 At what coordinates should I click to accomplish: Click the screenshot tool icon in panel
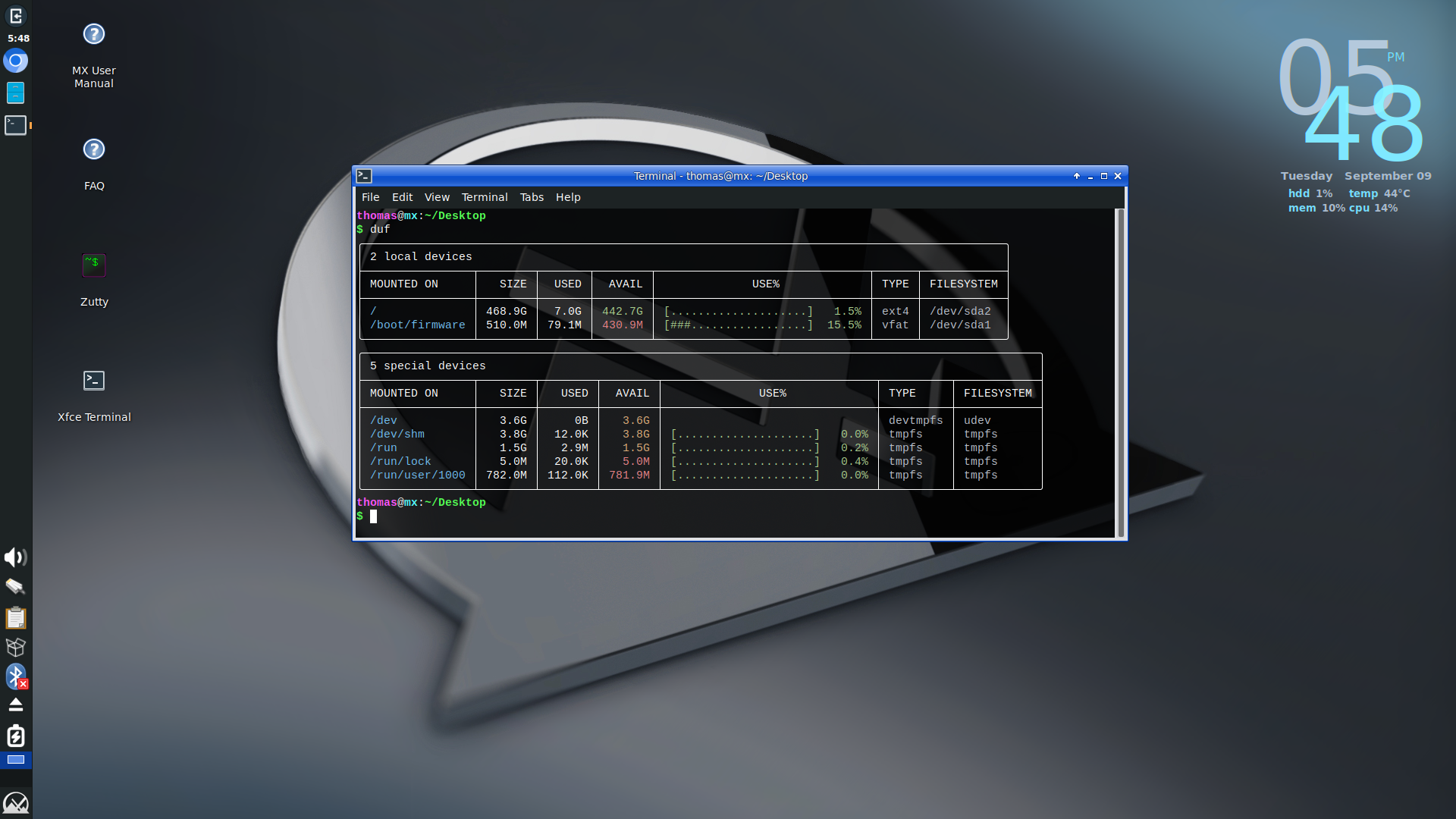[15, 587]
